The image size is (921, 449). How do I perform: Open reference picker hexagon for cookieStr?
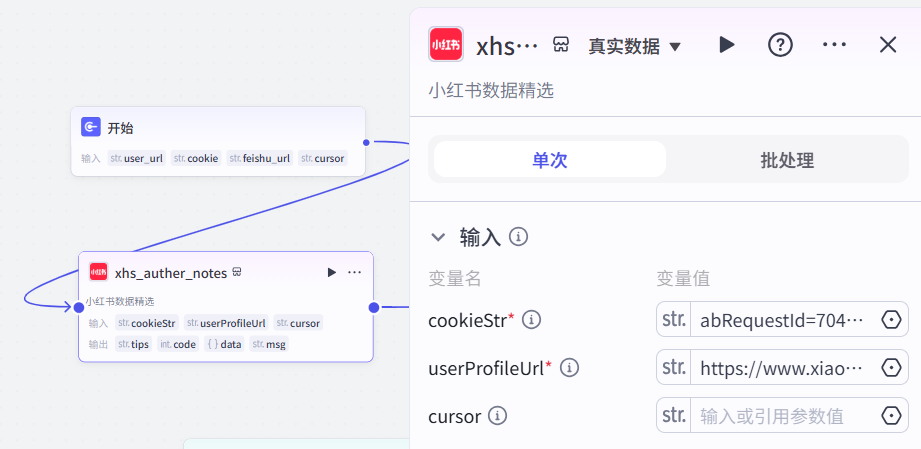pos(891,320)
